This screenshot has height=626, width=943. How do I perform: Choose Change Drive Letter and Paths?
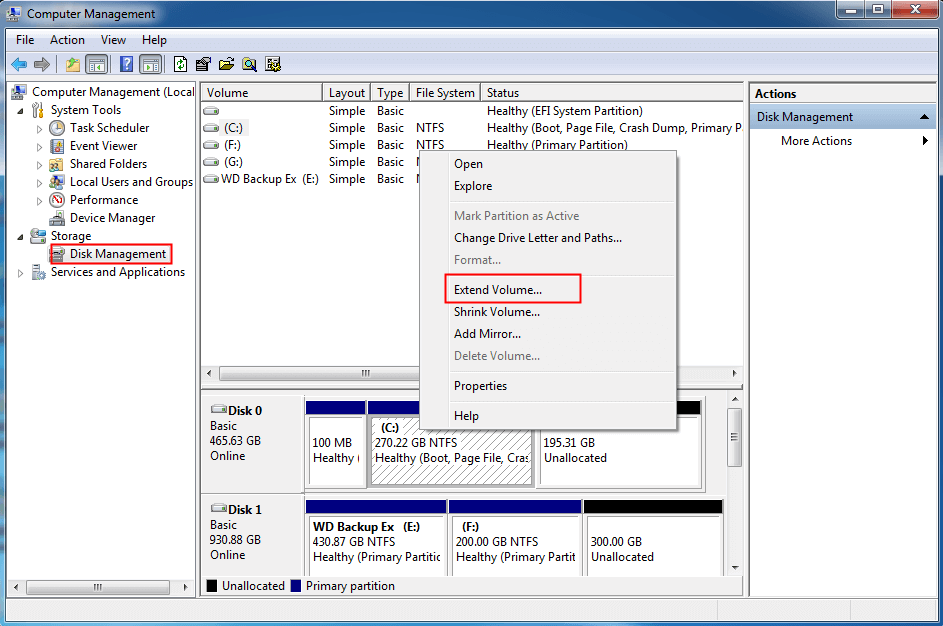point(547,238)
